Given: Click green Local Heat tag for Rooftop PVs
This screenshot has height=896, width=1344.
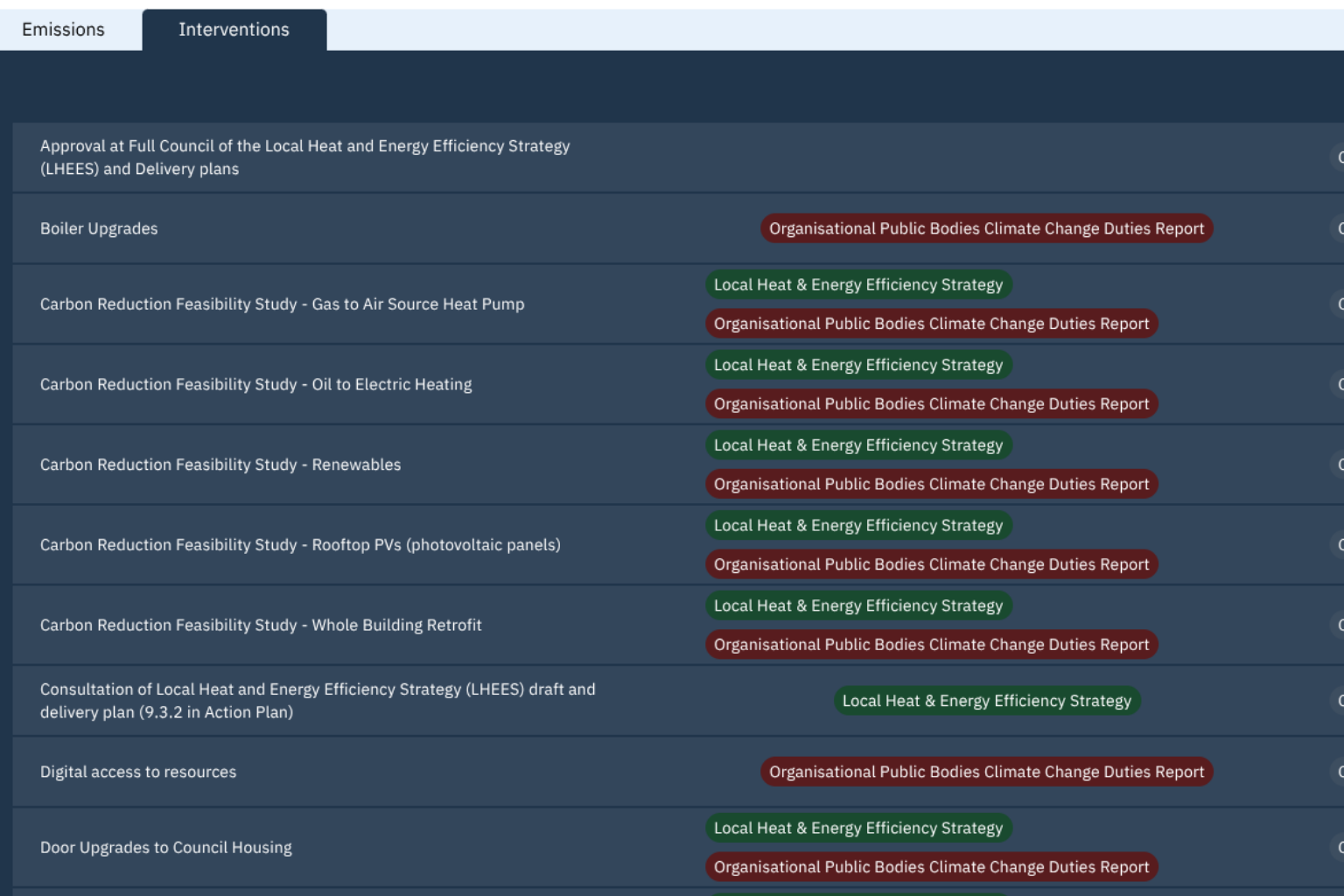Looking at the screenshot, I should pos(857,526).
